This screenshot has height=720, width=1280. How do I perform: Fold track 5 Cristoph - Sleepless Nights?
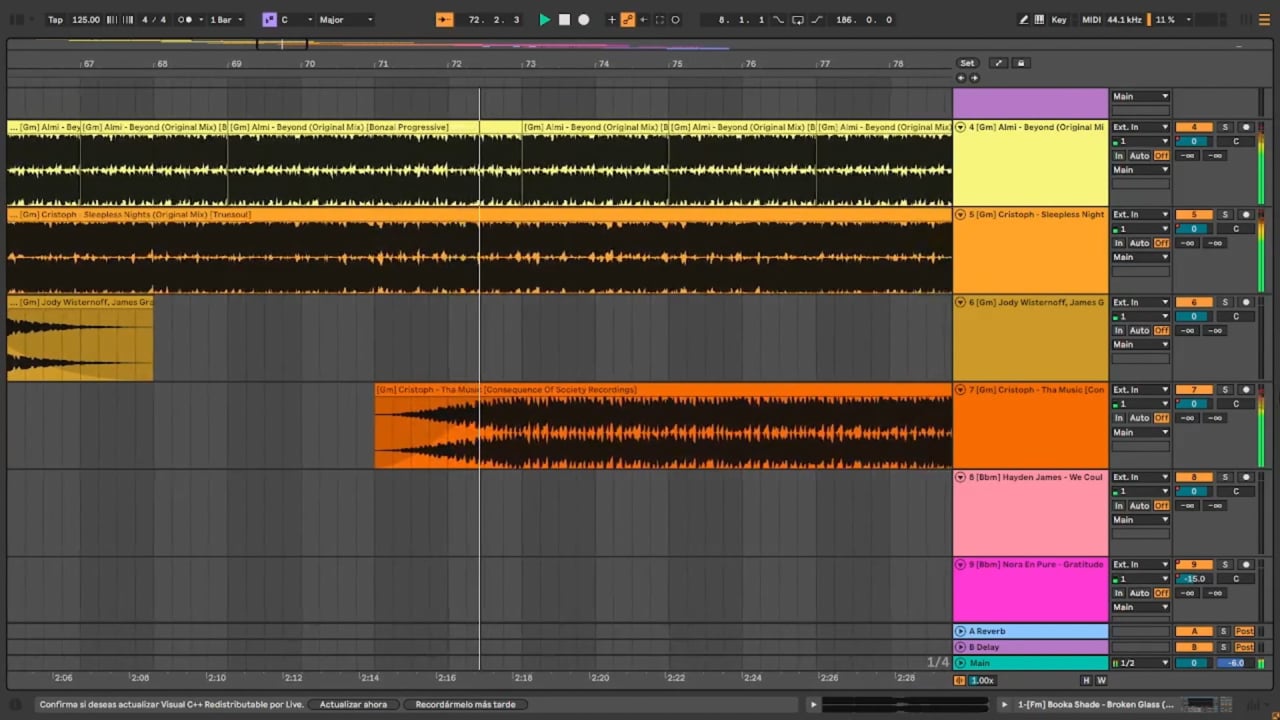[961, 214]
